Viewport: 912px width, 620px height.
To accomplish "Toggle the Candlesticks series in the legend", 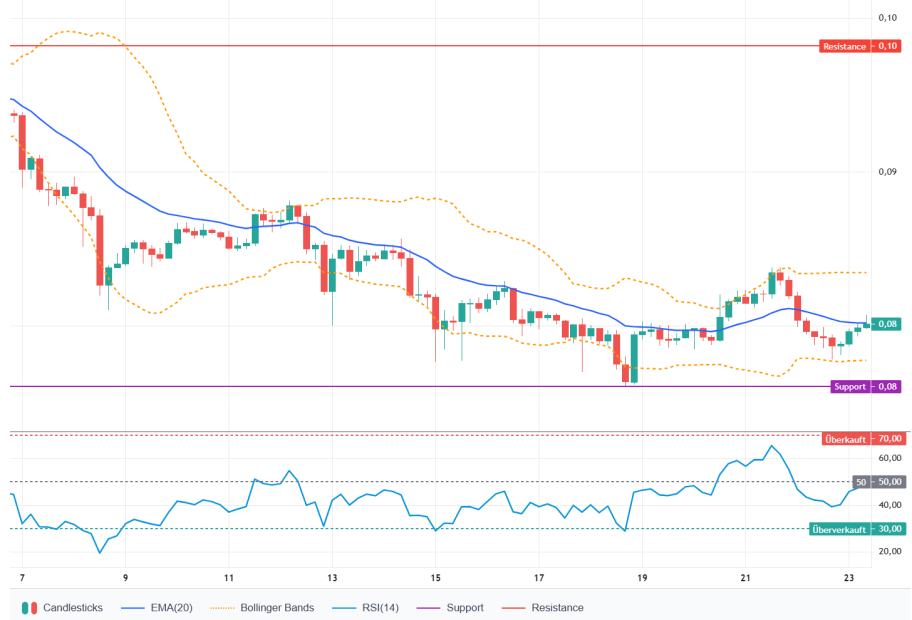I will click(62, 608).
